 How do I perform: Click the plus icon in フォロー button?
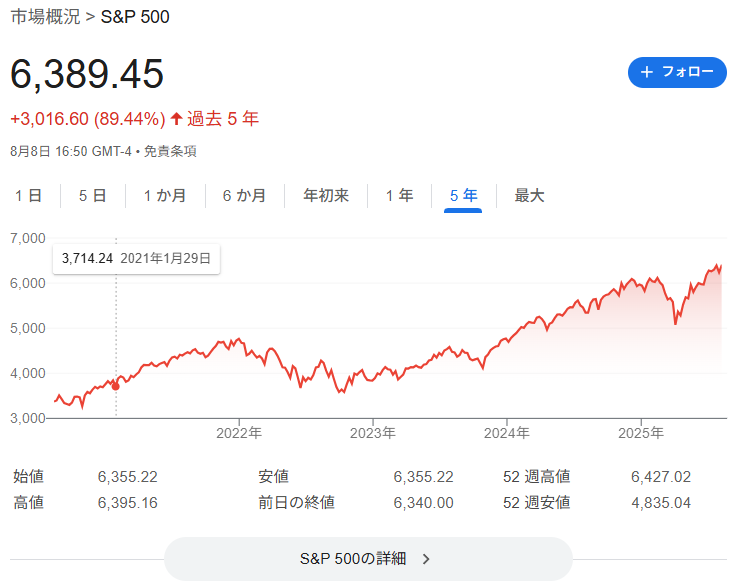[647, 72]
